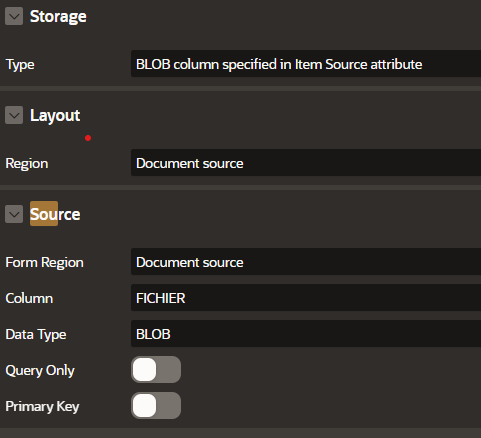Collapse the Layout section chevron
This screenshot has width=481, height=438.
coord(14,115)
